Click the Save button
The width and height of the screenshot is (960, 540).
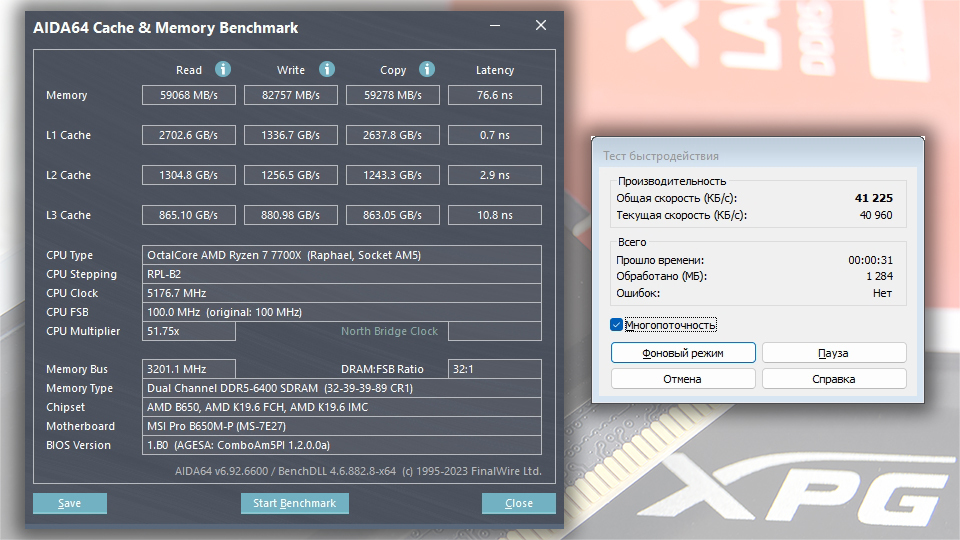point(70,503)
